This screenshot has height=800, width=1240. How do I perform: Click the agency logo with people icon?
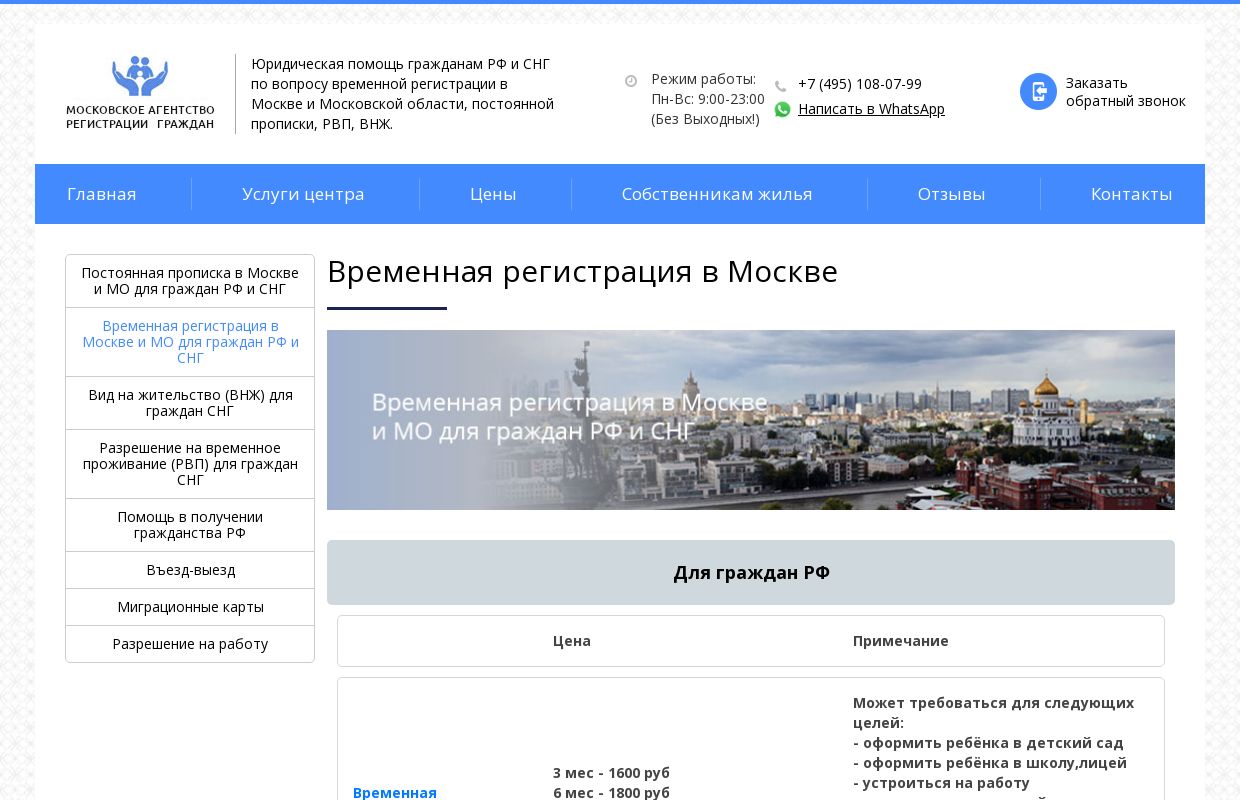[x=140, y=93]
